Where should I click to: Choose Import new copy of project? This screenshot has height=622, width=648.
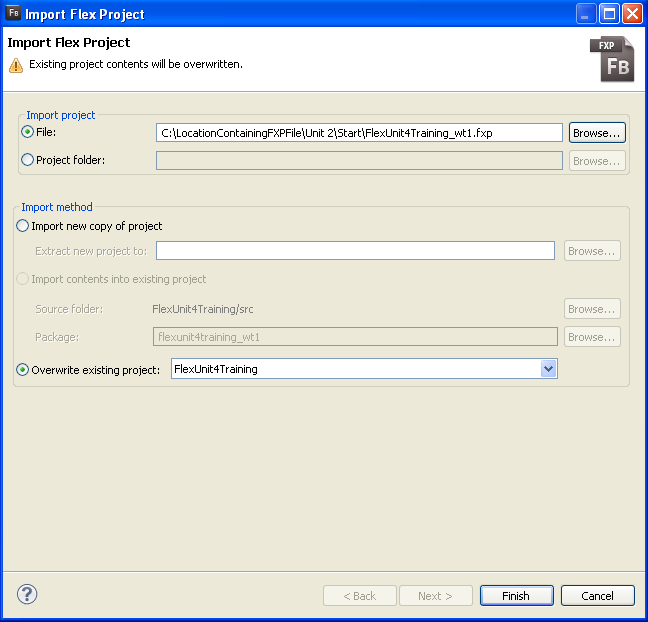[x=23, y=226]
